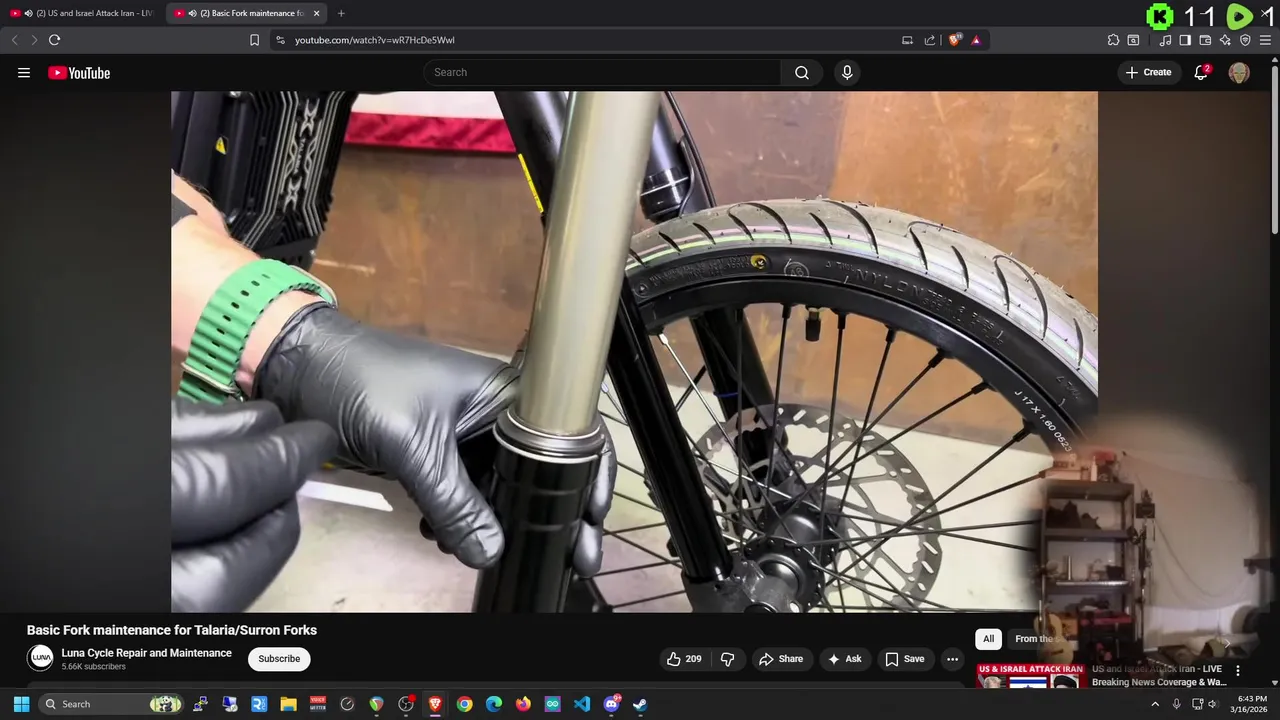Open the volume control in system tray
Image resolution: width=1280 pixels, height=720 pixels.
(1213, 704)
